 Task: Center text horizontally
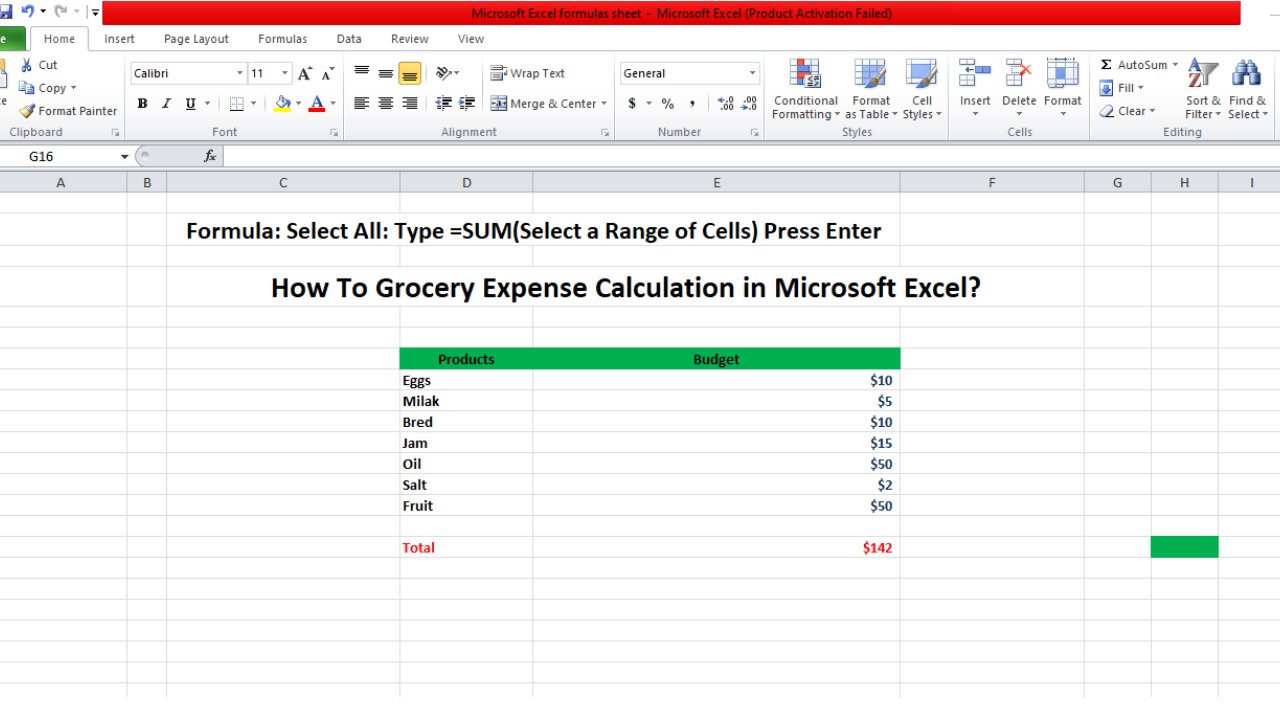coord(385,103)
